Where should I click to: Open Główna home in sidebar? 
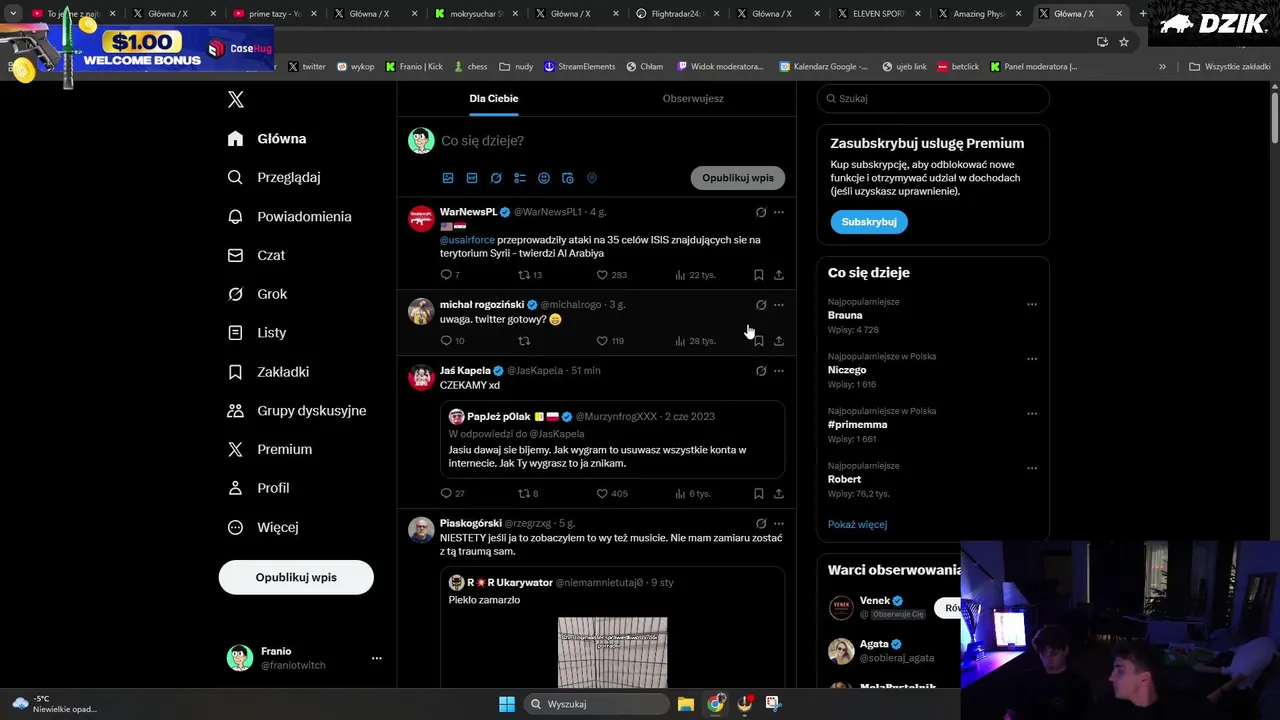(267, 139)
